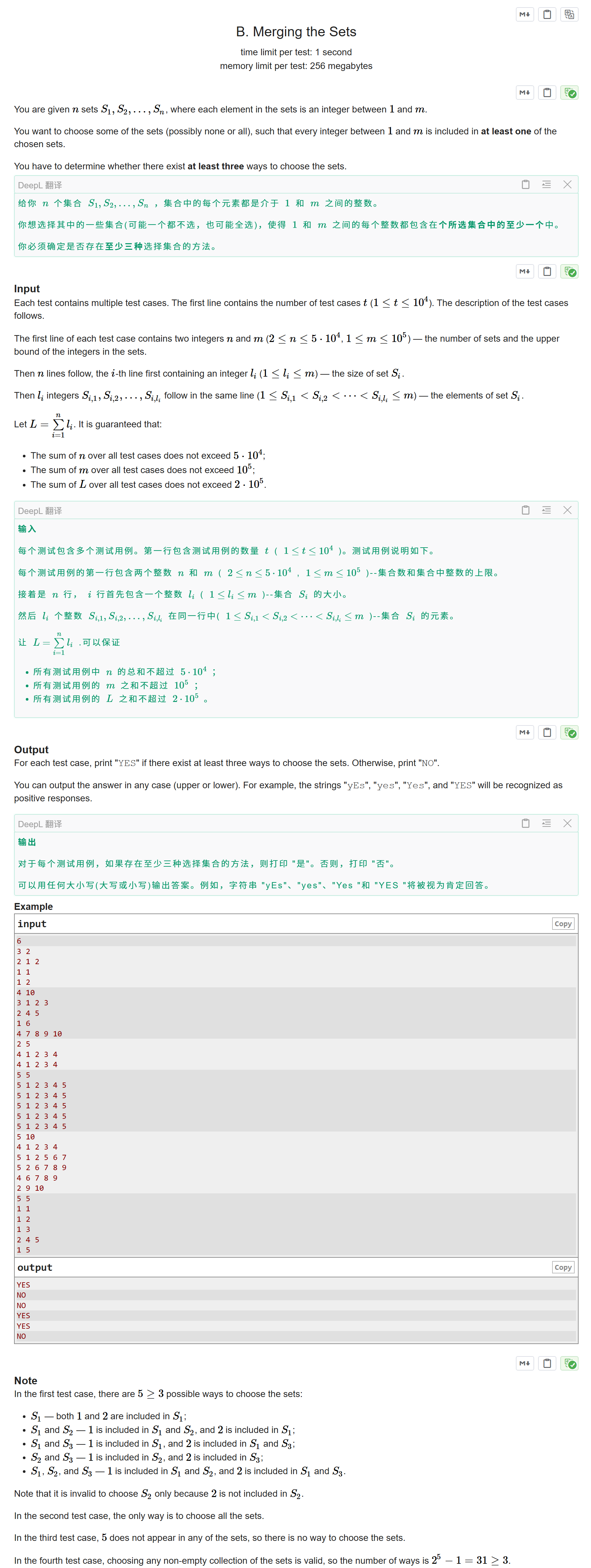Close the Output translation popup
The image size is (591, 1568).
click(568, 824)
